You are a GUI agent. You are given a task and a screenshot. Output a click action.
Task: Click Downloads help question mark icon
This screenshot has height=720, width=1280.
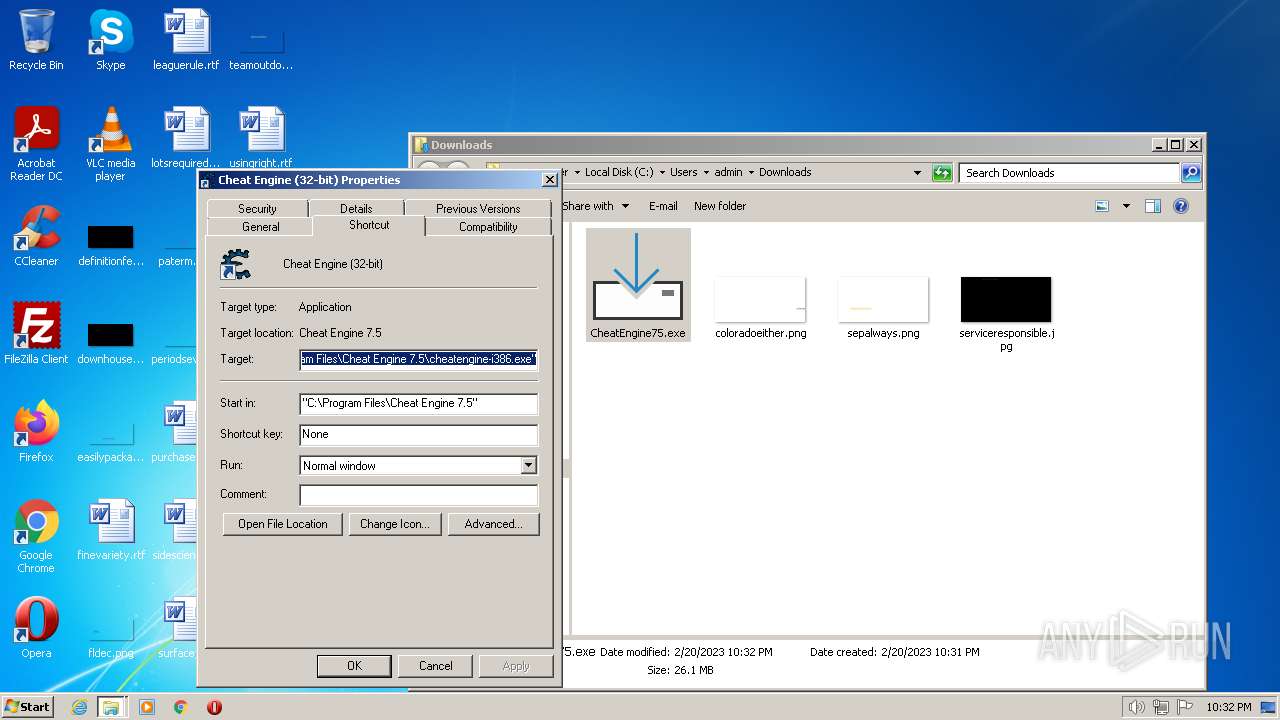[1181, 206]
